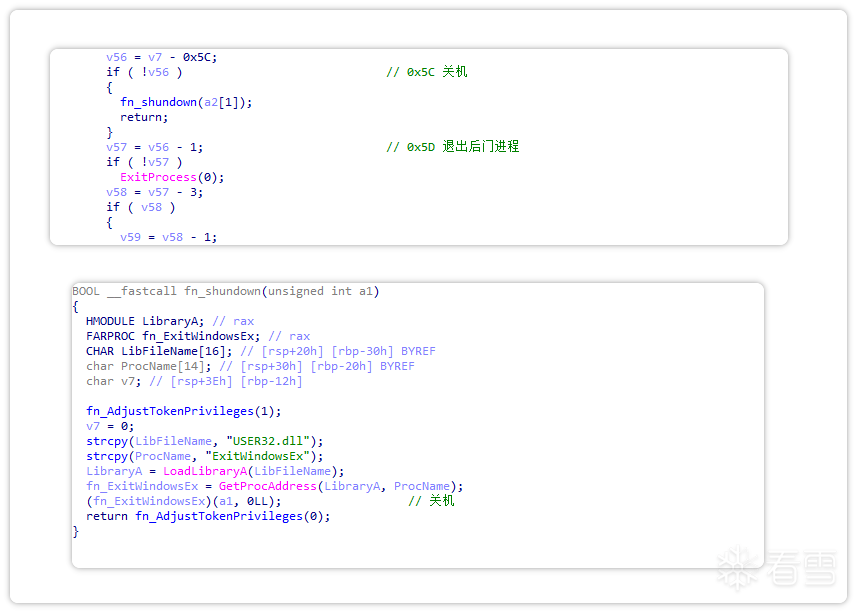The width and height of the screenshot is (857, 613).
Task: Click the declaration 'FARPROC fn_ExitWindowsEx;'
Action: pyautogui.click(x=173, y=336)
